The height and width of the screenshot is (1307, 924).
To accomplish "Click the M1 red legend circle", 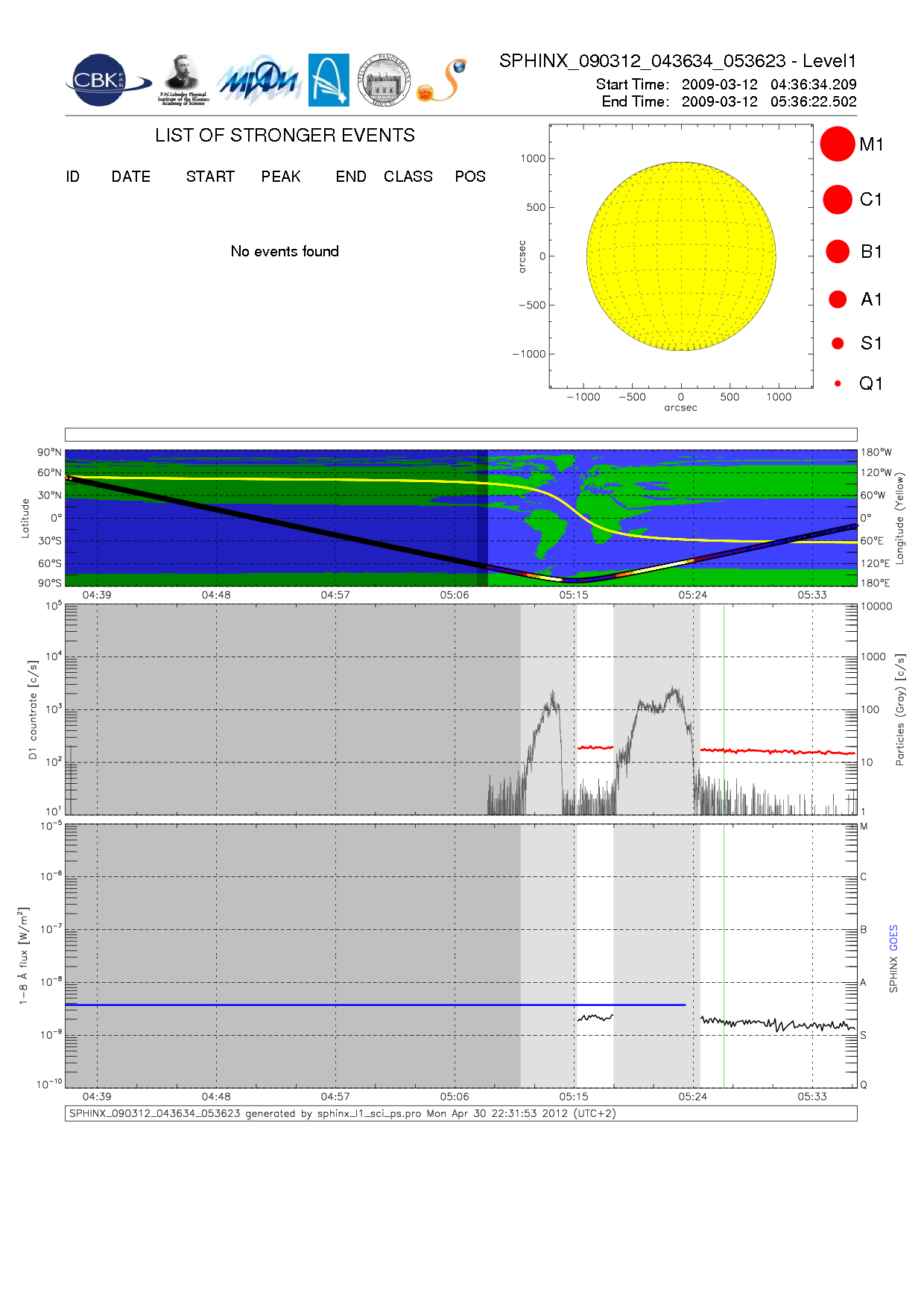I will coord(837,144).
